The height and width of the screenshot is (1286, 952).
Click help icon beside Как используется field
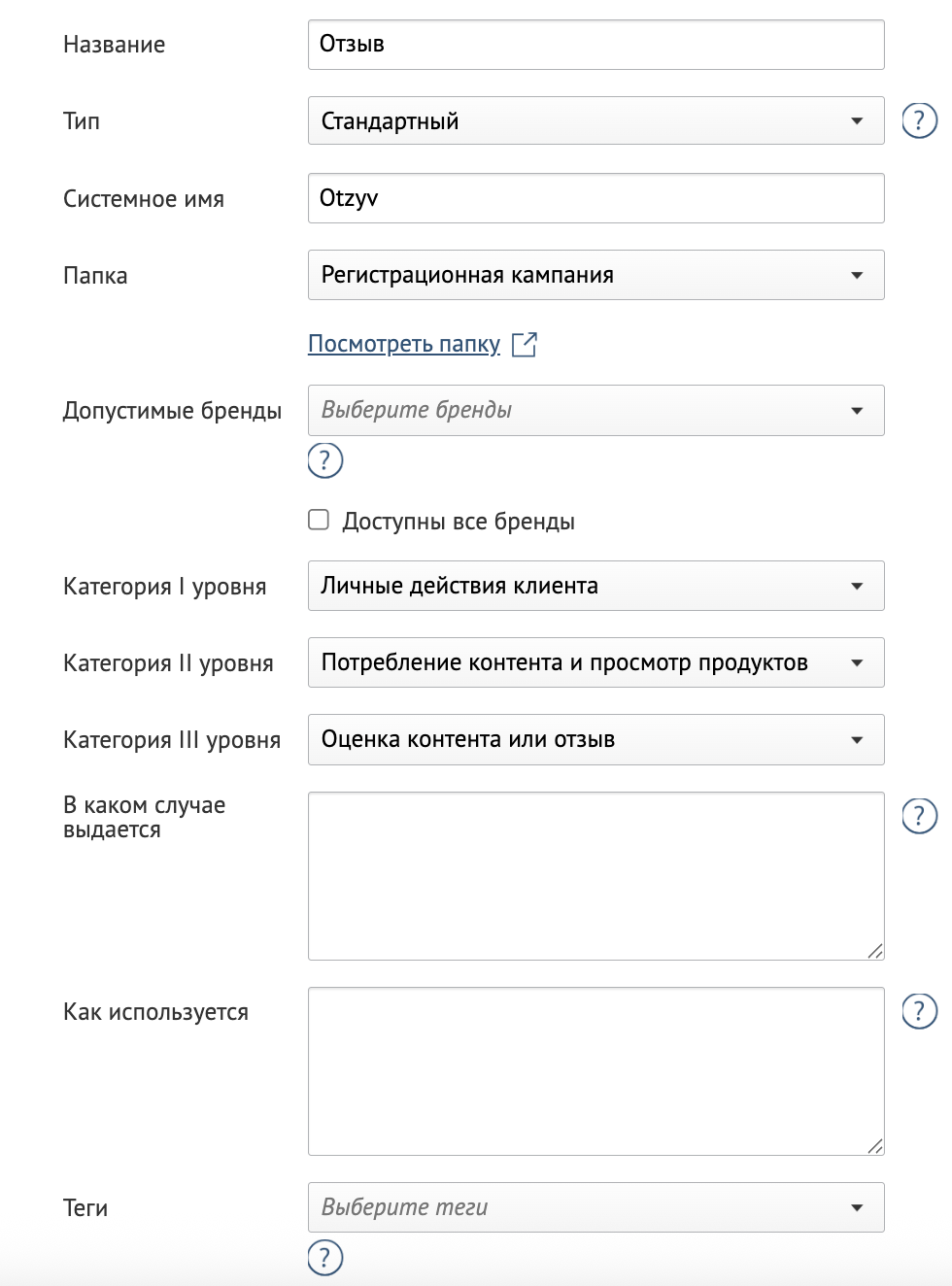tap(919, 1011)
